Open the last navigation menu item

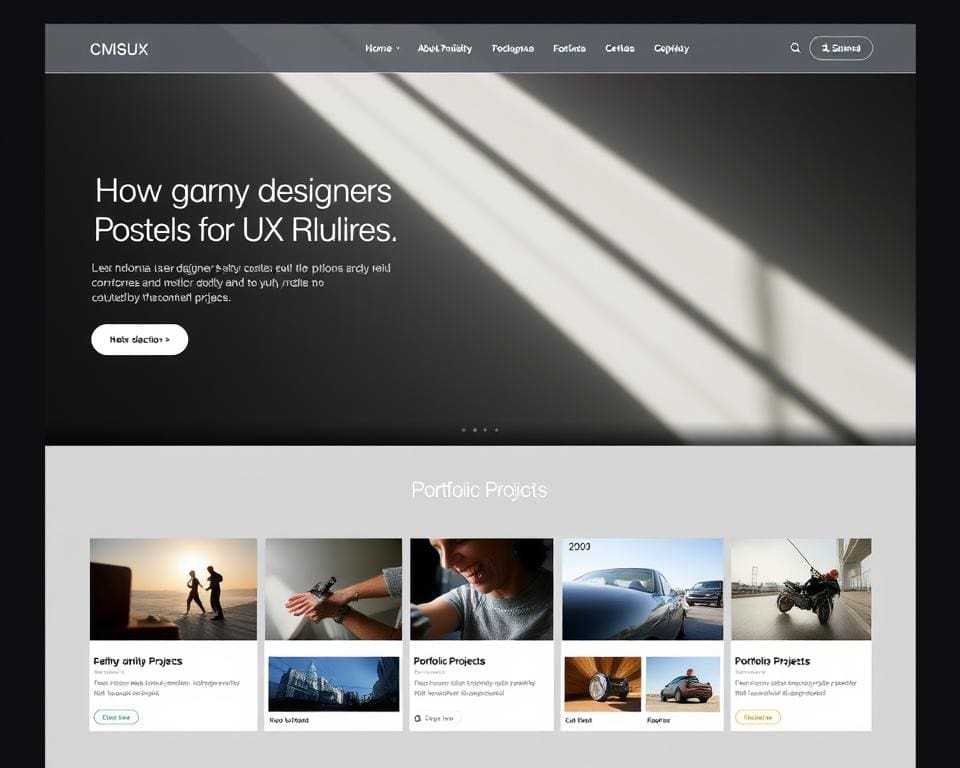click(671, 48)
